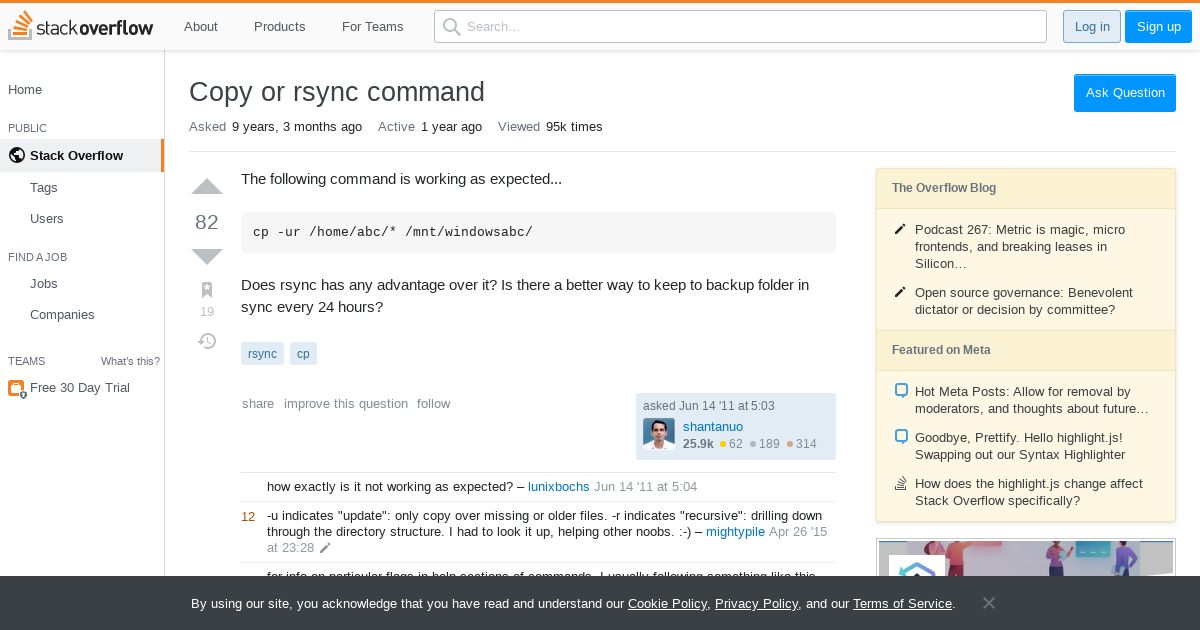Image resolution: width=1200 pixels, height=630 pixels.
Task: Click the Jun 14 '11 at 5:04 comment timestamp
Action: [x=645, y=486]
